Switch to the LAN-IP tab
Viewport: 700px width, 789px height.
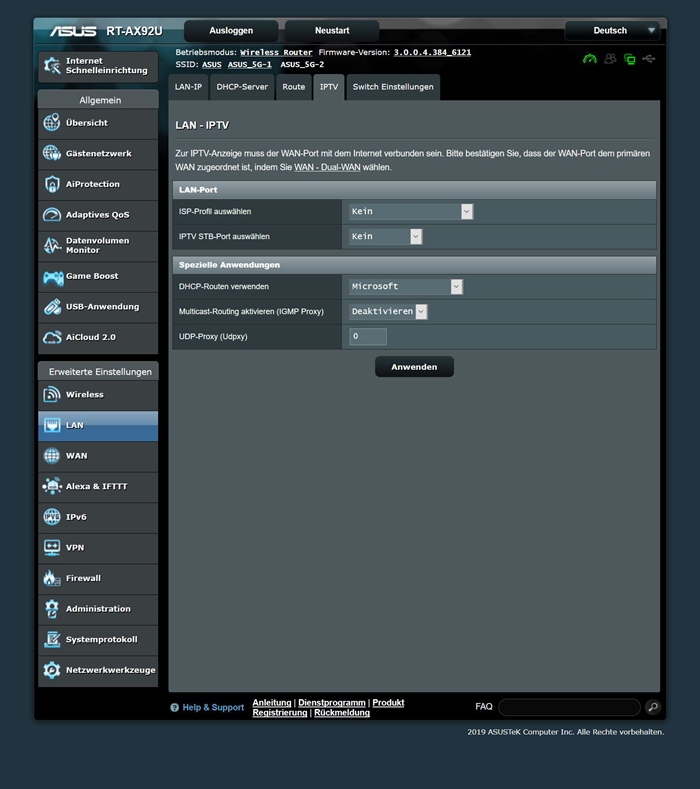188,87
